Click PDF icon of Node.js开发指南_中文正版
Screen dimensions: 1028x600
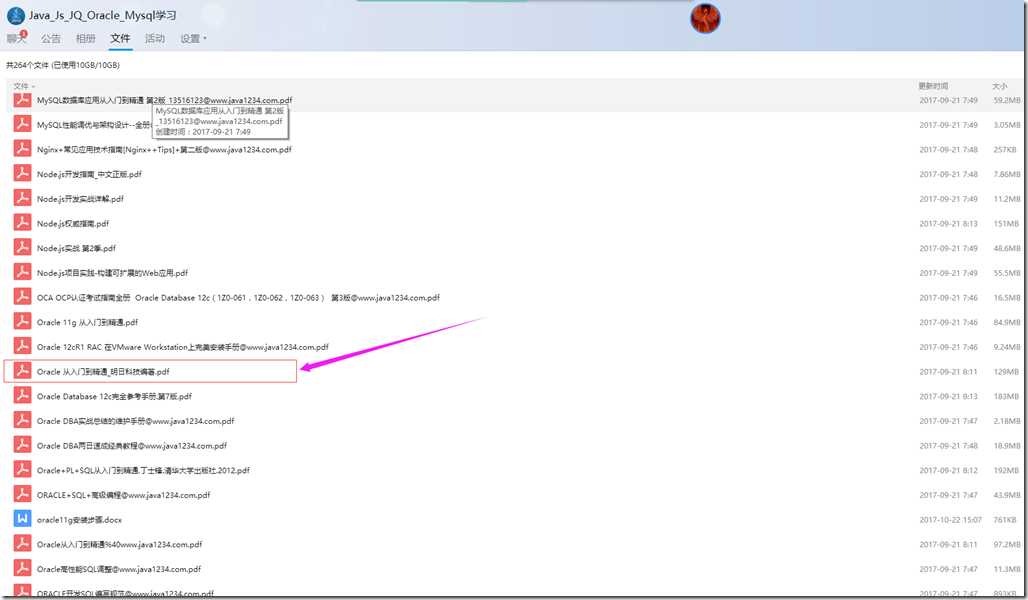22,174
